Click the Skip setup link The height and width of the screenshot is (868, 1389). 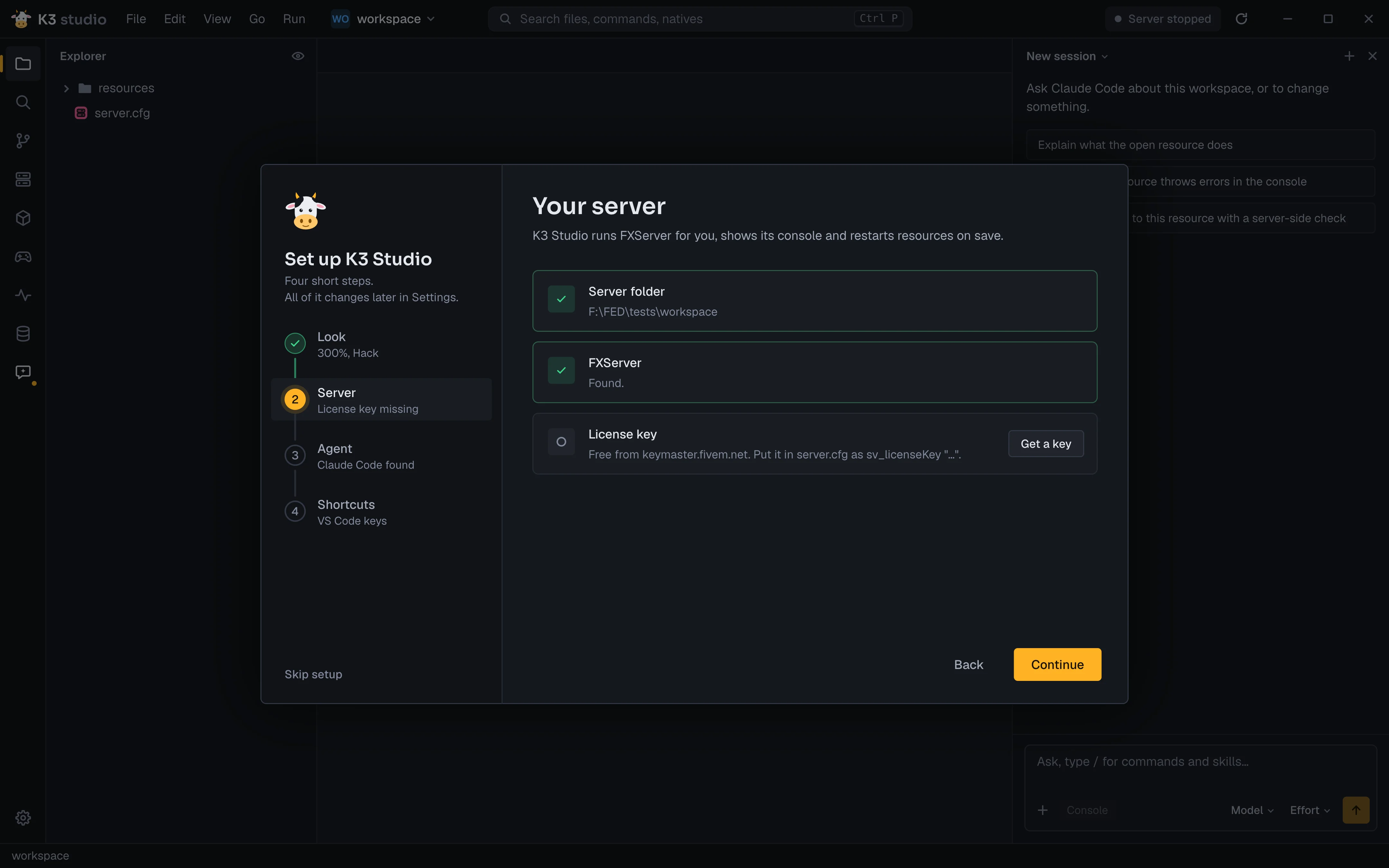tap(313, 674)
